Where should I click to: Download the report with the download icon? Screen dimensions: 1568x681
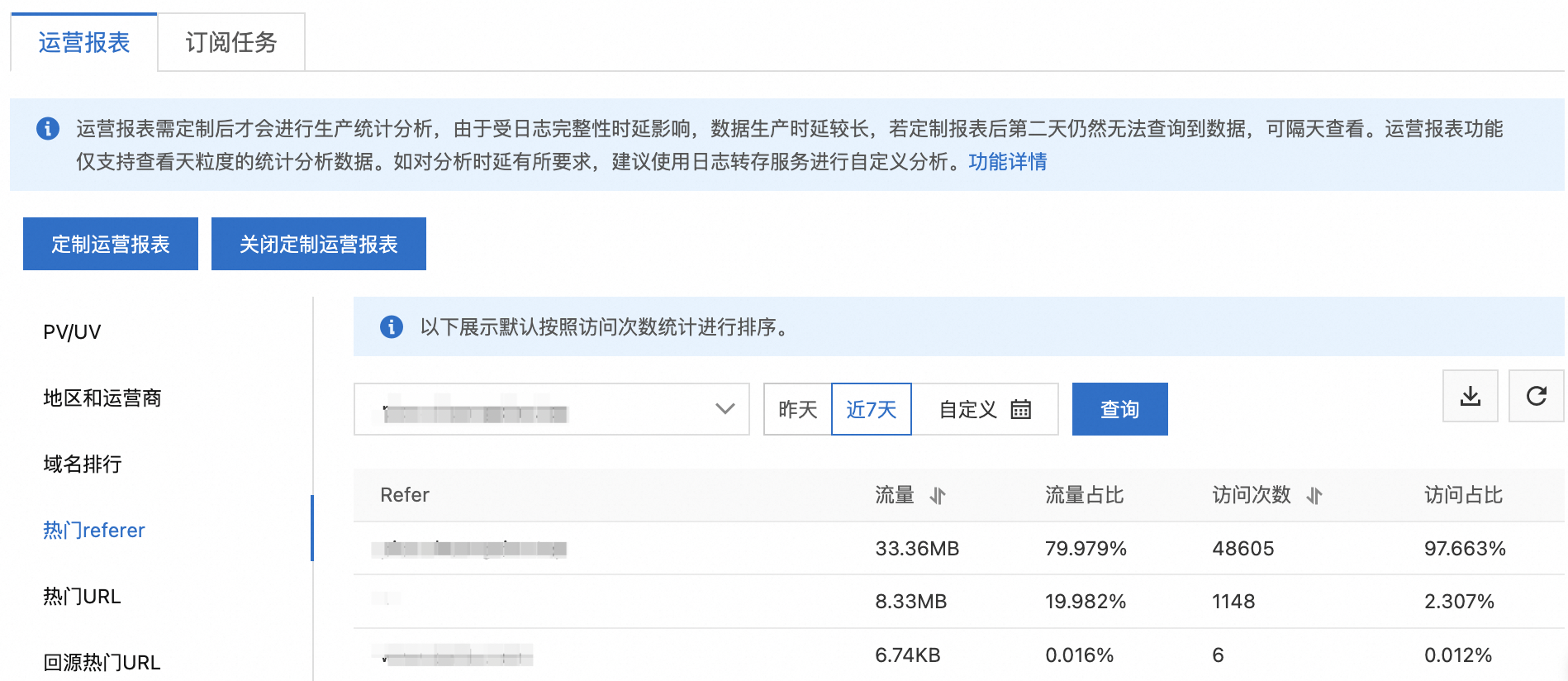1471,396
